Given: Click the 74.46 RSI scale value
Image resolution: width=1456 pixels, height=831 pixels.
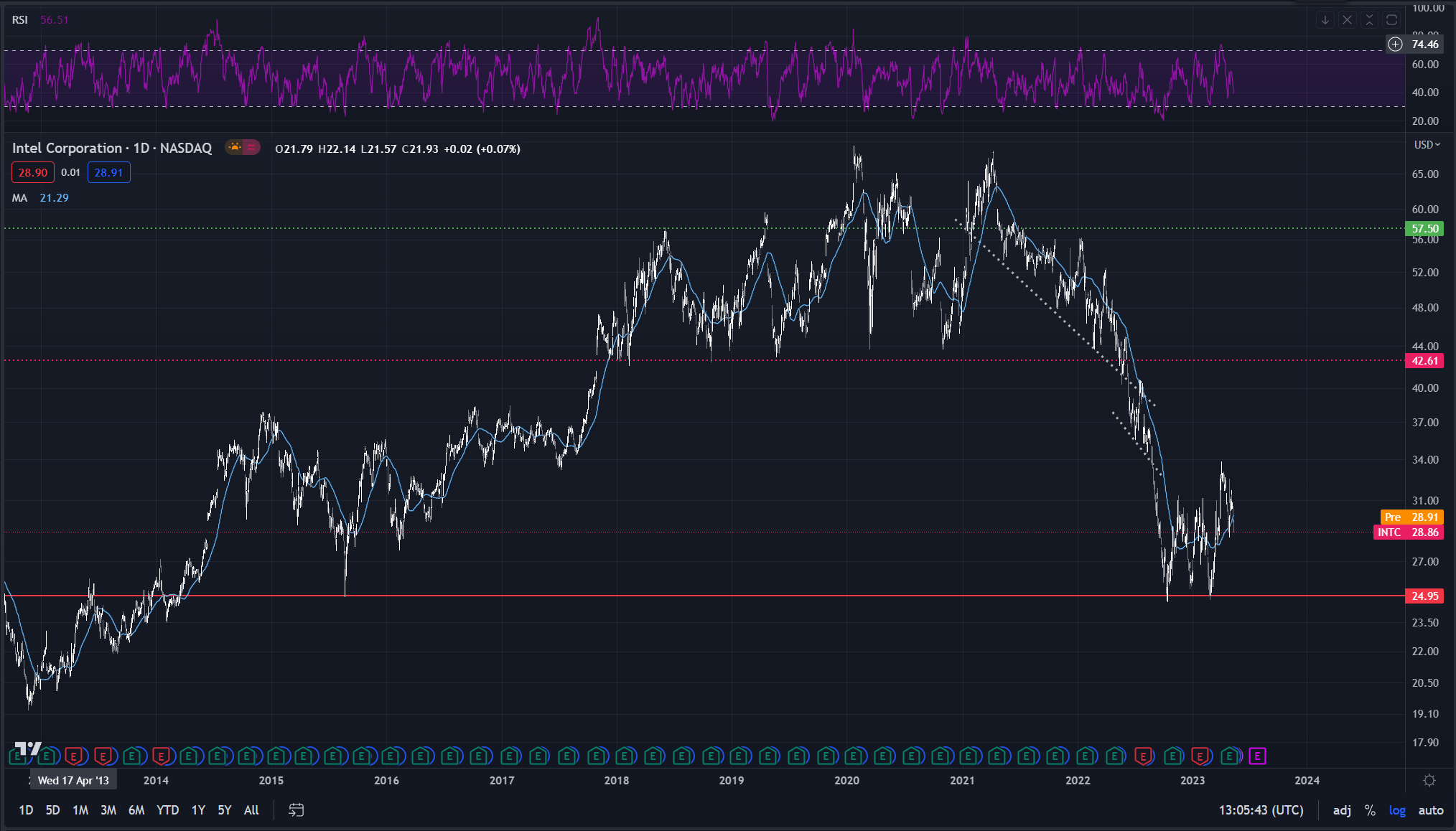Looking at the screenshot, I should (1425, 44).
